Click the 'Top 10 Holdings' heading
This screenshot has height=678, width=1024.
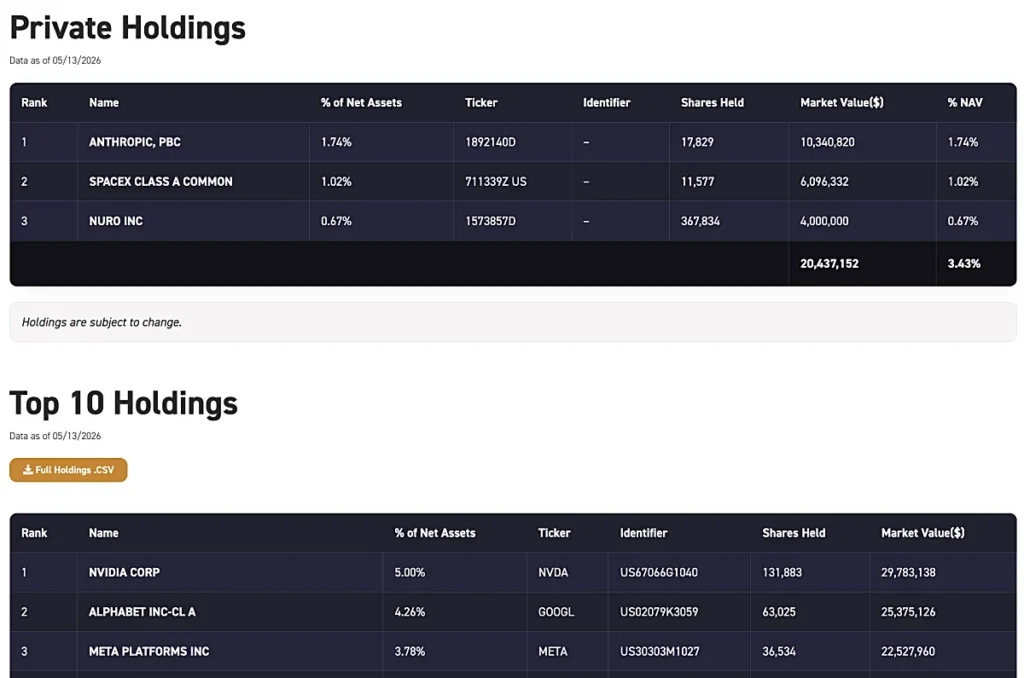123,403
